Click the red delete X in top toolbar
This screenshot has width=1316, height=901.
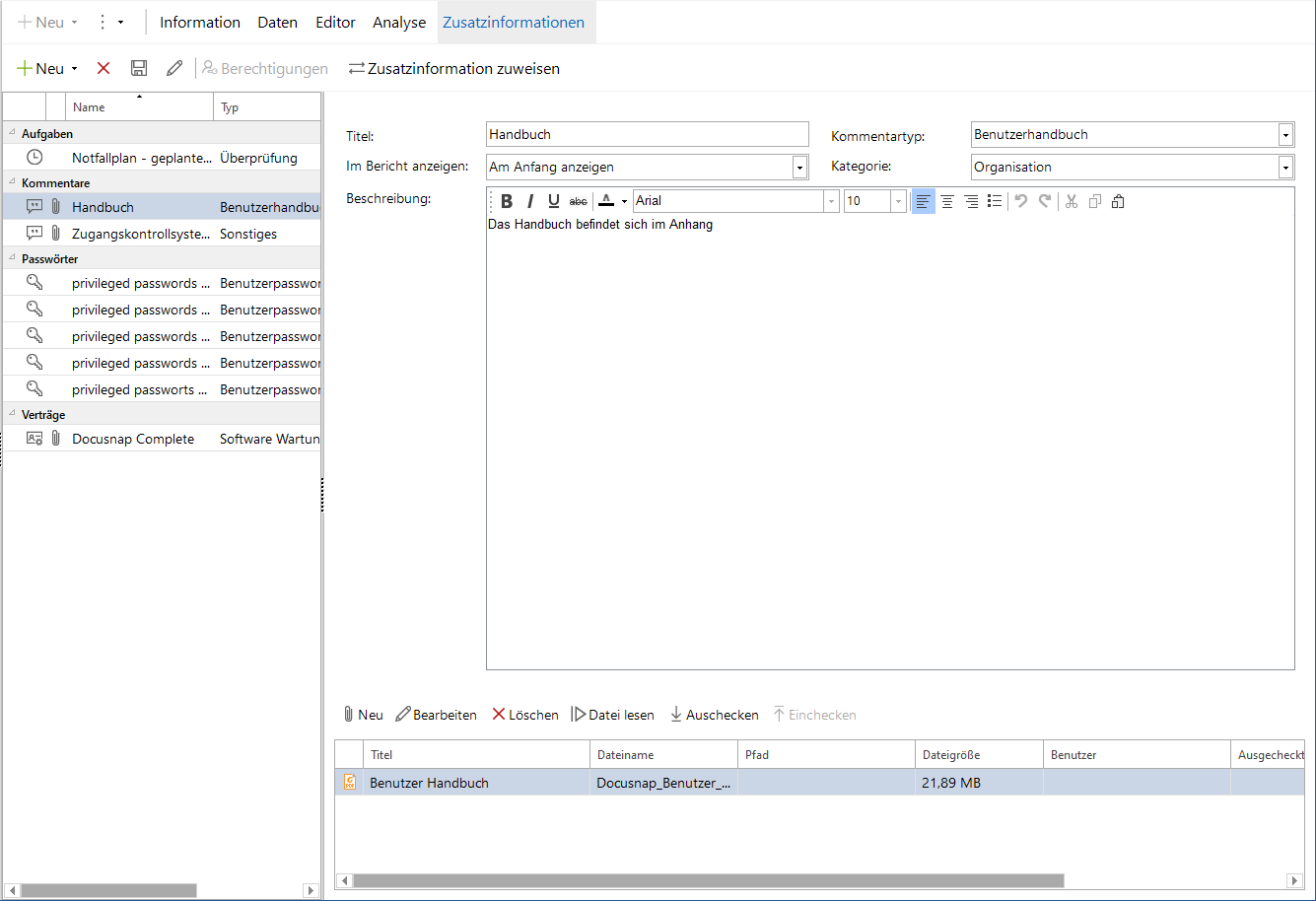(104, 68)
